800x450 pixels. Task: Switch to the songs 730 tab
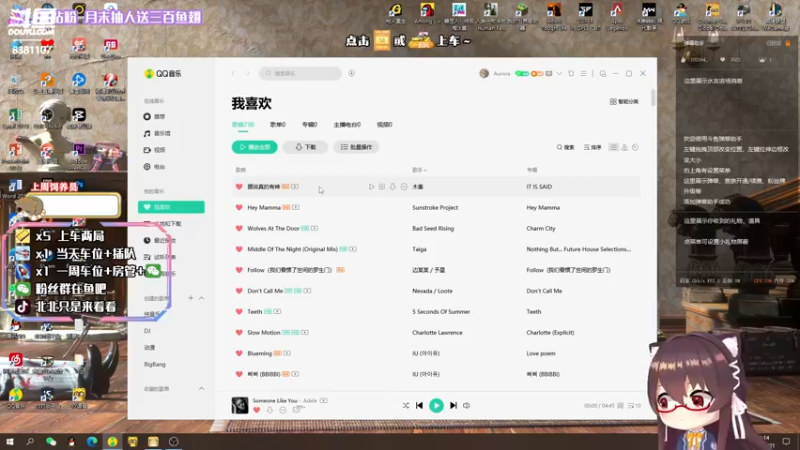(243, 124)
